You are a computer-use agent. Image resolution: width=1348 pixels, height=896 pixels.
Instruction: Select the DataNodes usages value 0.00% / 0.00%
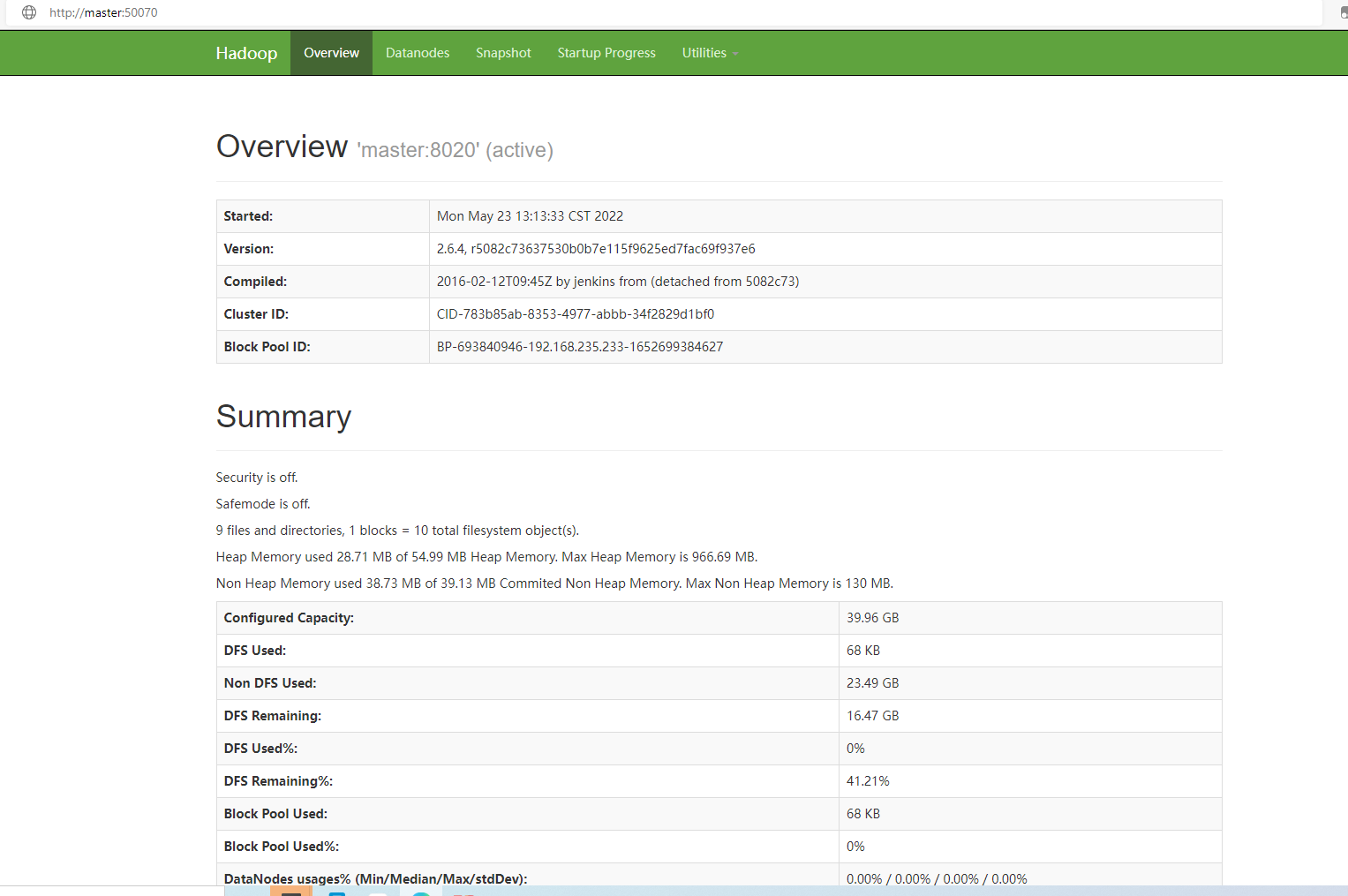point(937,878)
